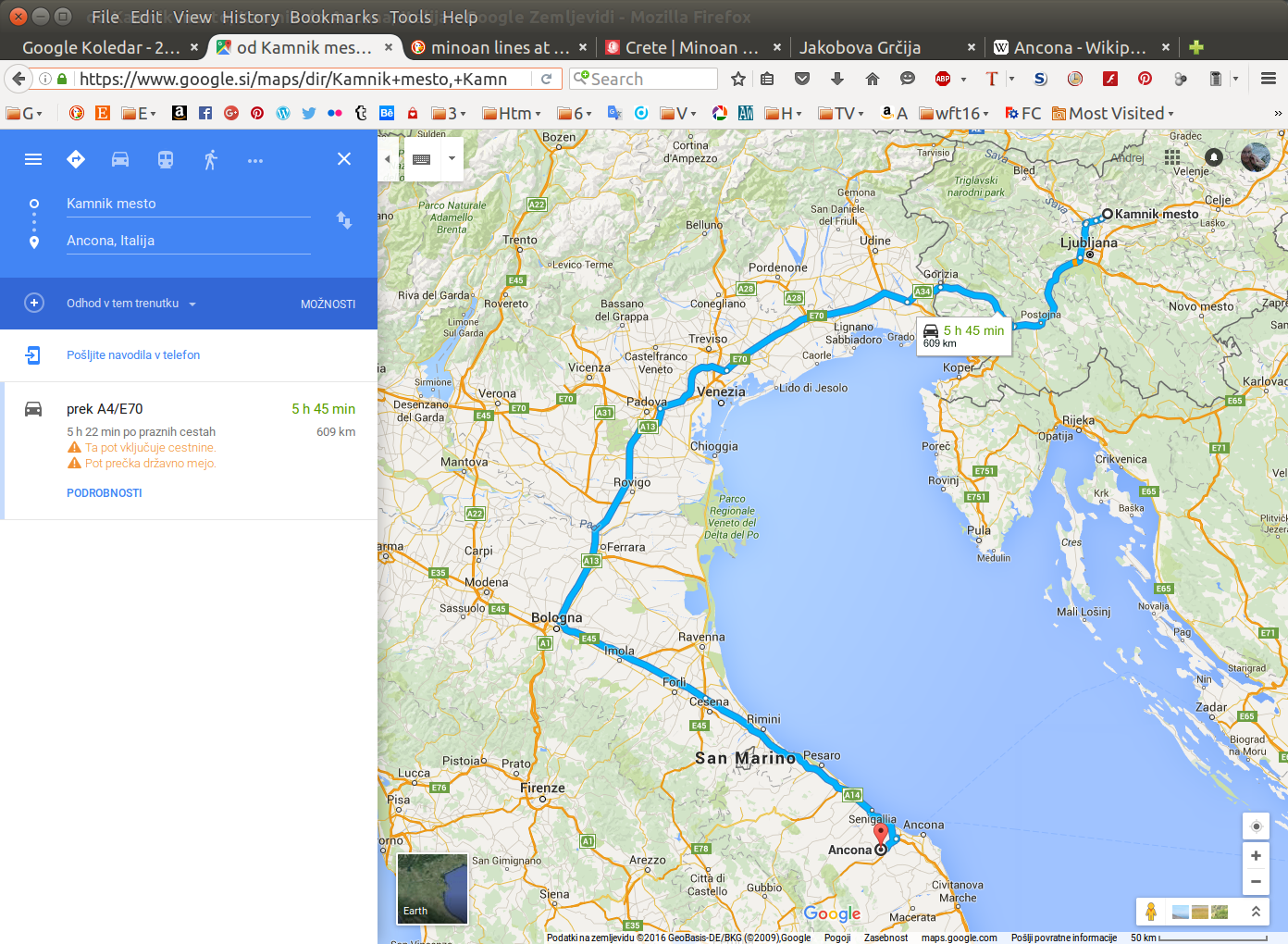This screenshot has width=1288, height=944.
Task: Open Google notifications bell
Action: point(1214,157)
